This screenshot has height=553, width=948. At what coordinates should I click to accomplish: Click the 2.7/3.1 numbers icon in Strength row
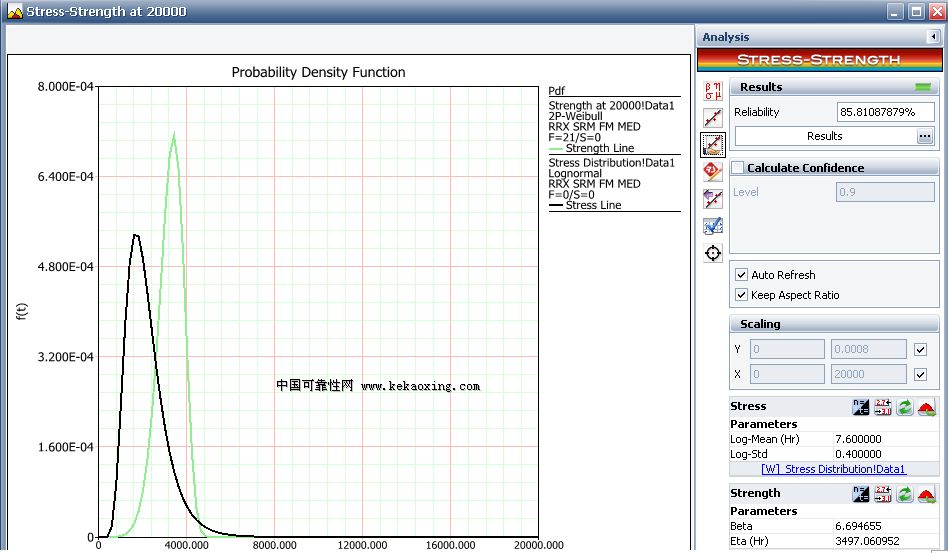pyautogui.click(x=883, y=494)
